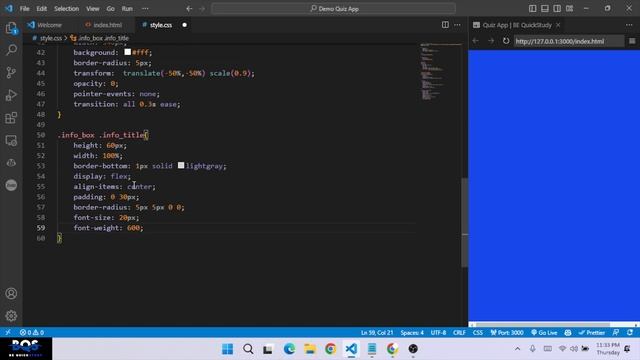Toggle secondary side bar layout icon
This screenshot has width=640, height=360.
click(x=557, y=9)
